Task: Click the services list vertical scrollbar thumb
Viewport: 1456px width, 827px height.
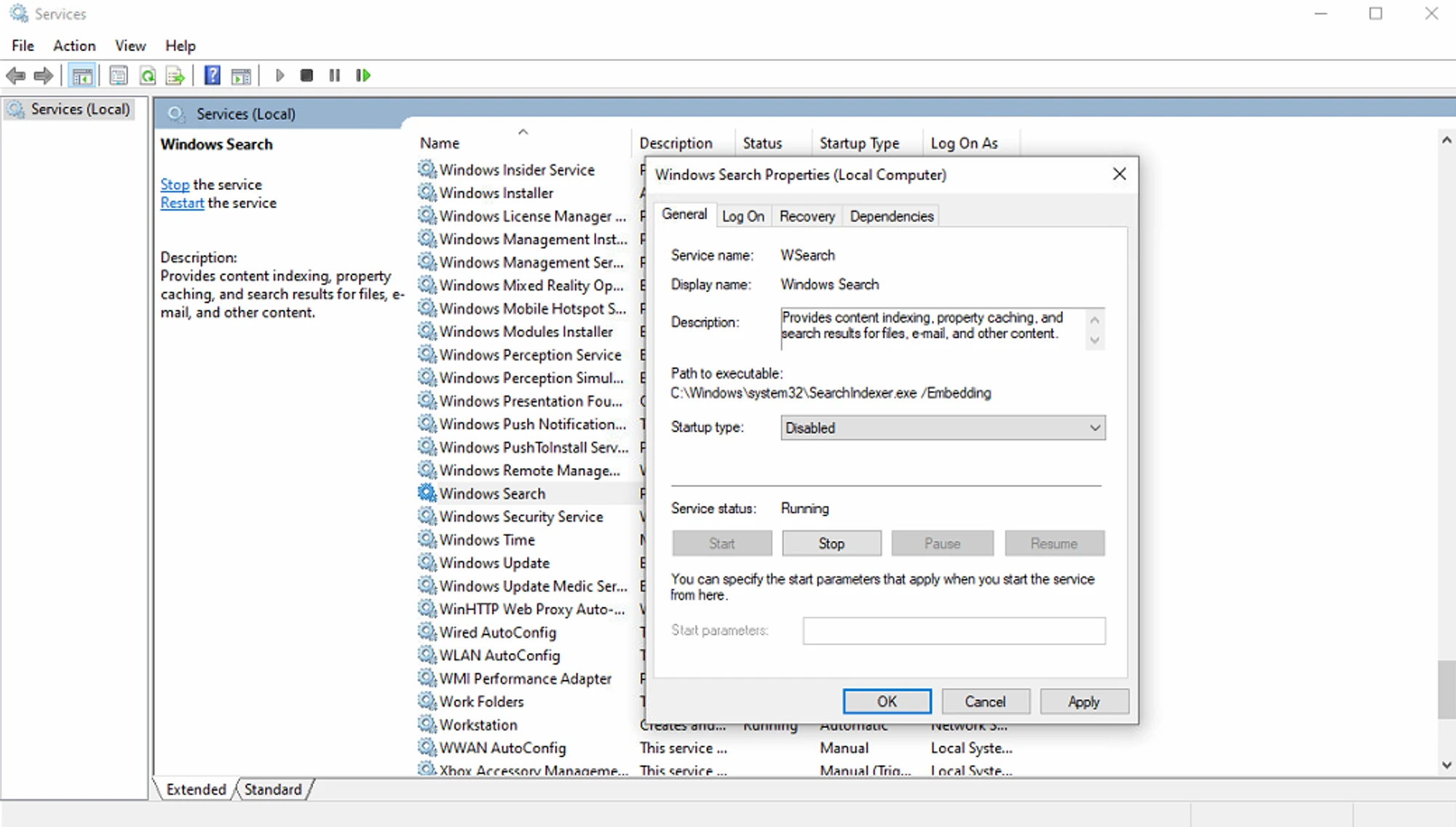Action: coord(1446,689)
